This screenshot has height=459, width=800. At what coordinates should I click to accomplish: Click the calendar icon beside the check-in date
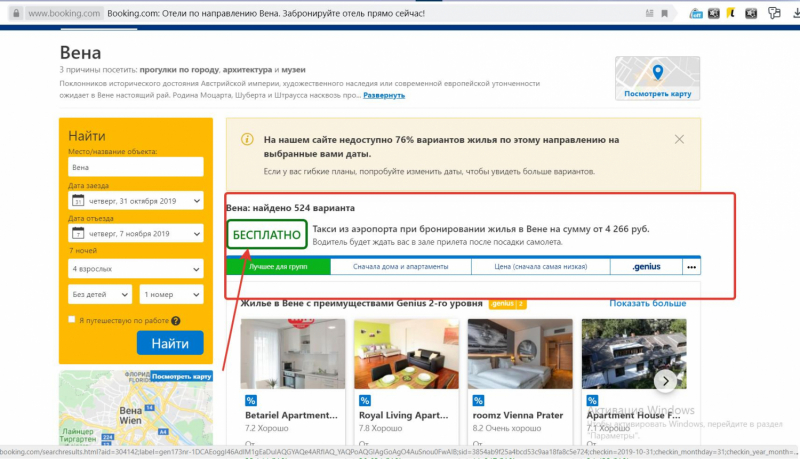click(78, 200)
